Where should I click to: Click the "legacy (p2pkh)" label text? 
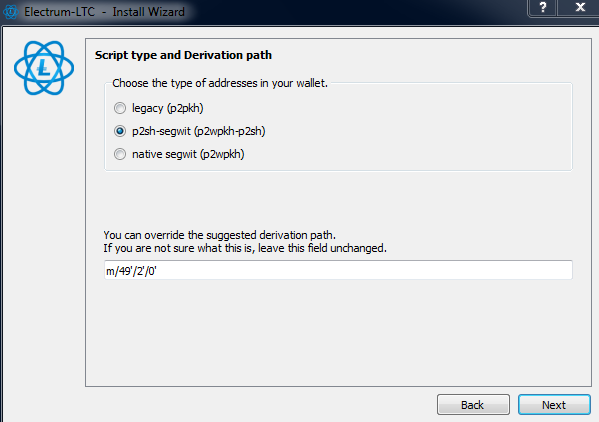point(167,108)
